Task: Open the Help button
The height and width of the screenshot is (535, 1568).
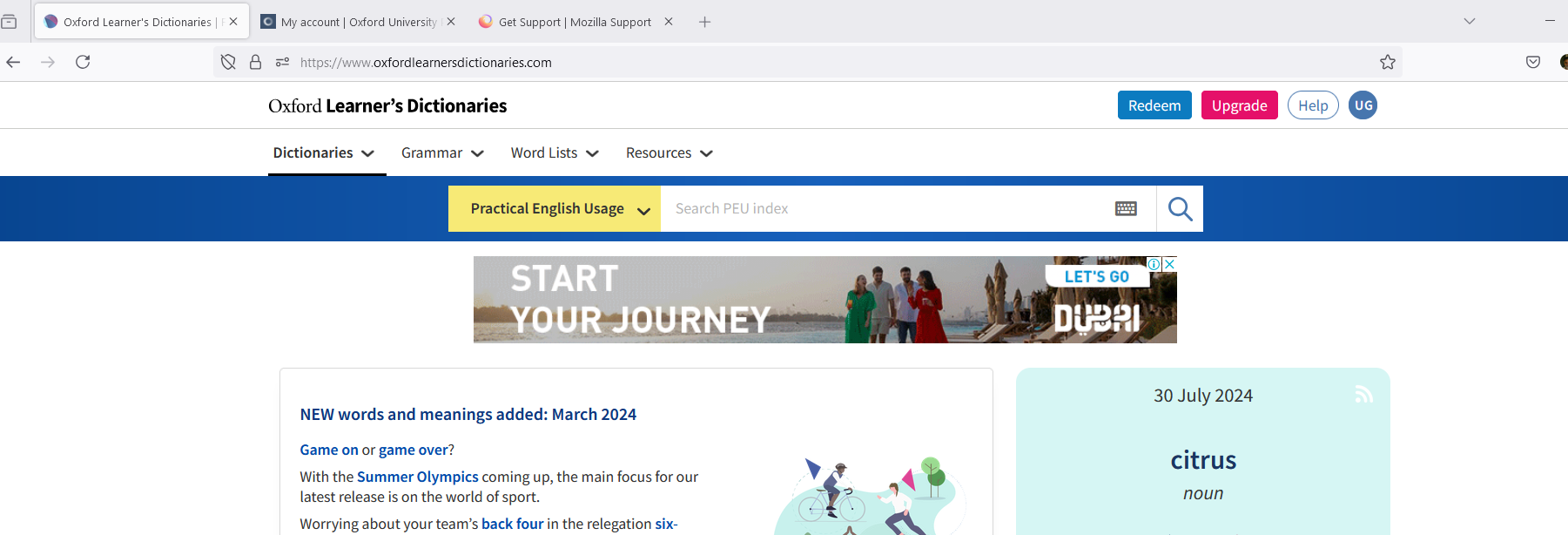Action: point(1313,105)
